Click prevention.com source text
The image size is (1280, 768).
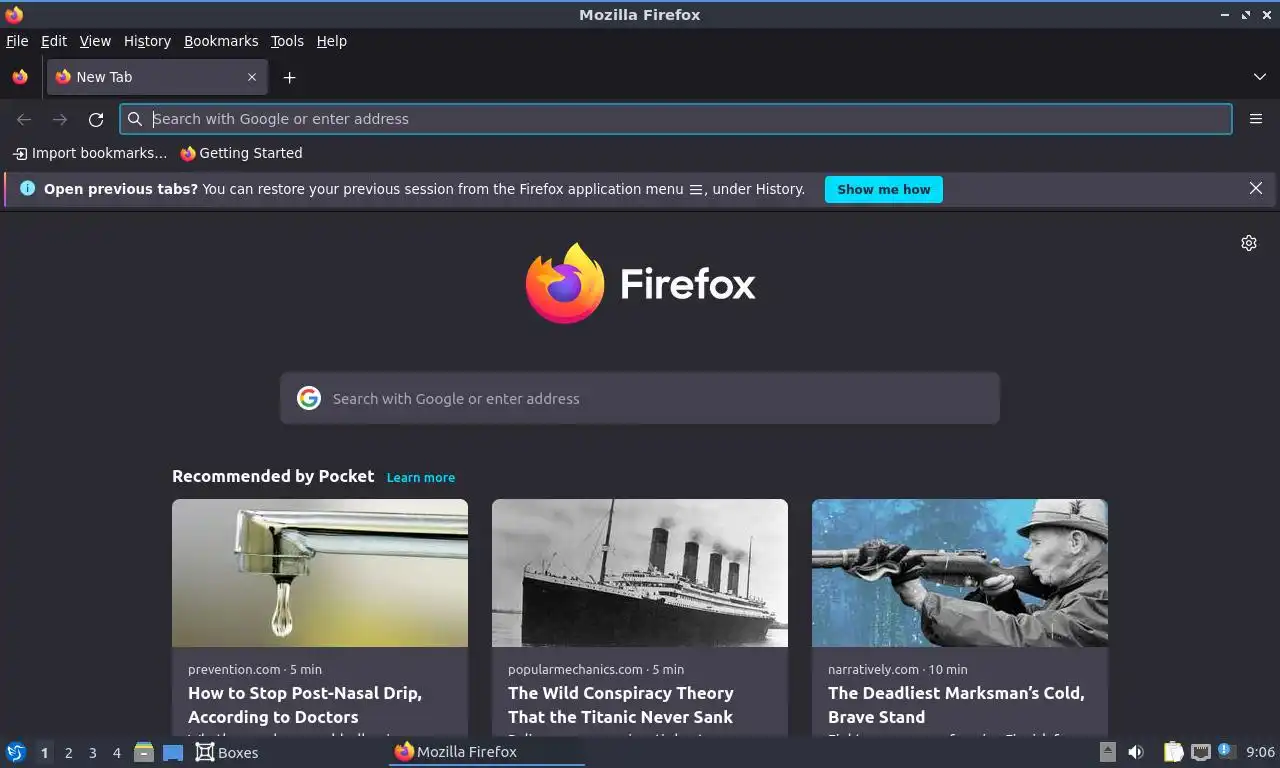coord(234,669)
